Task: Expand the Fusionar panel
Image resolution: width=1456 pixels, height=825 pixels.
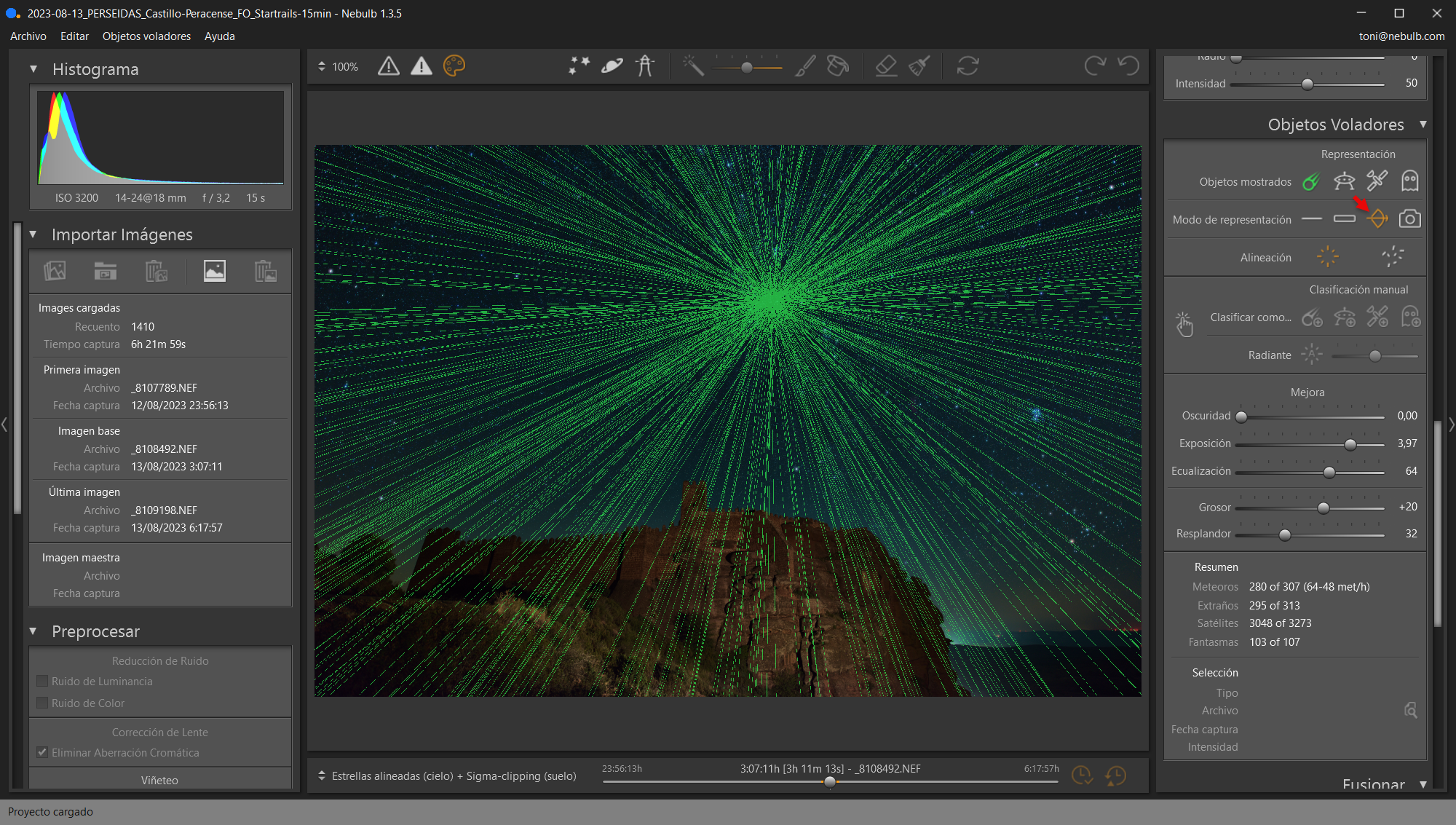Action: 1423,784
